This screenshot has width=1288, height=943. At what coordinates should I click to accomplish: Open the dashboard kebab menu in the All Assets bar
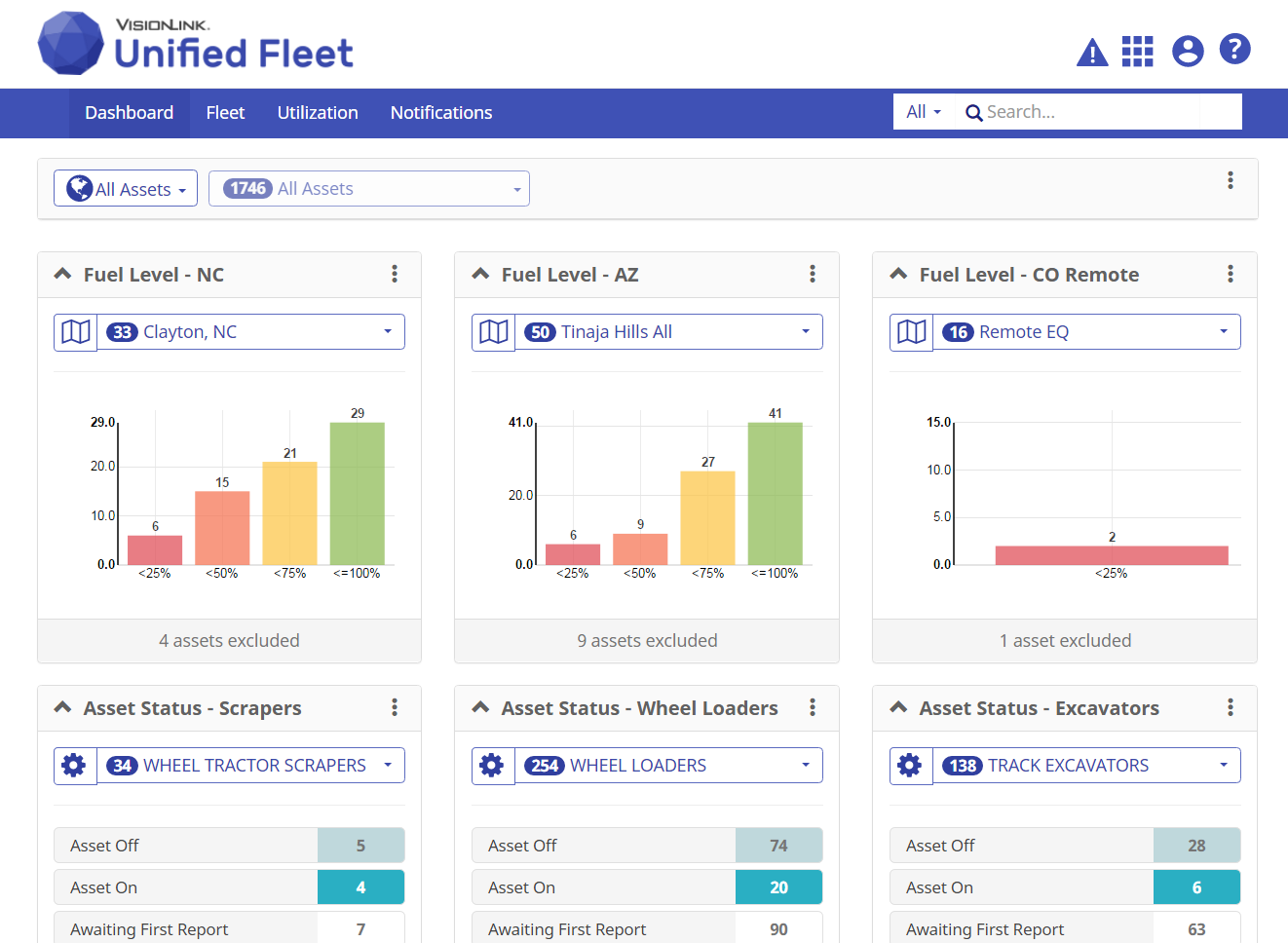pos(1231,180)
